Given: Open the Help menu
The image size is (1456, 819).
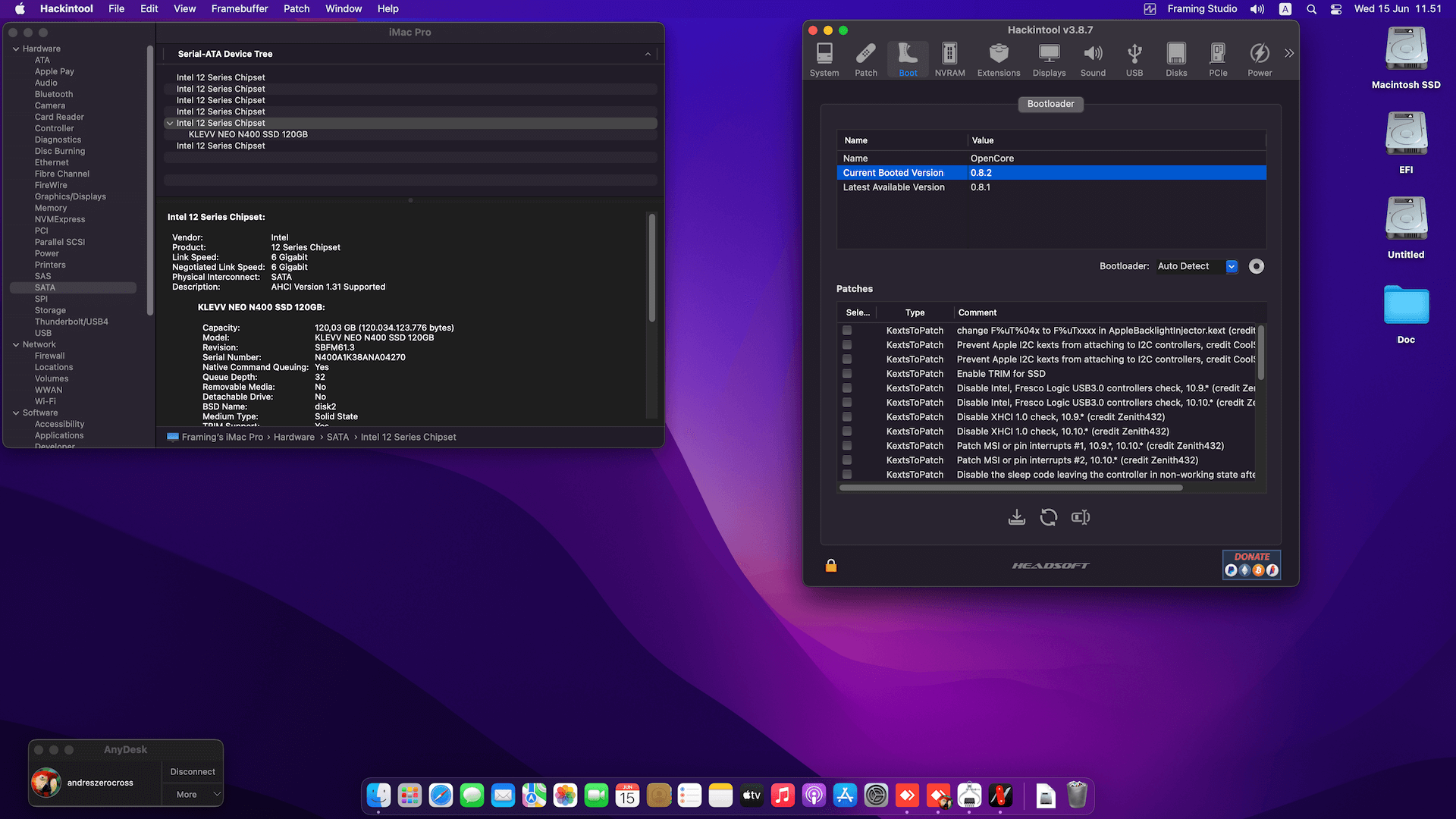Looking at the screenshot, I should [388, 8].
